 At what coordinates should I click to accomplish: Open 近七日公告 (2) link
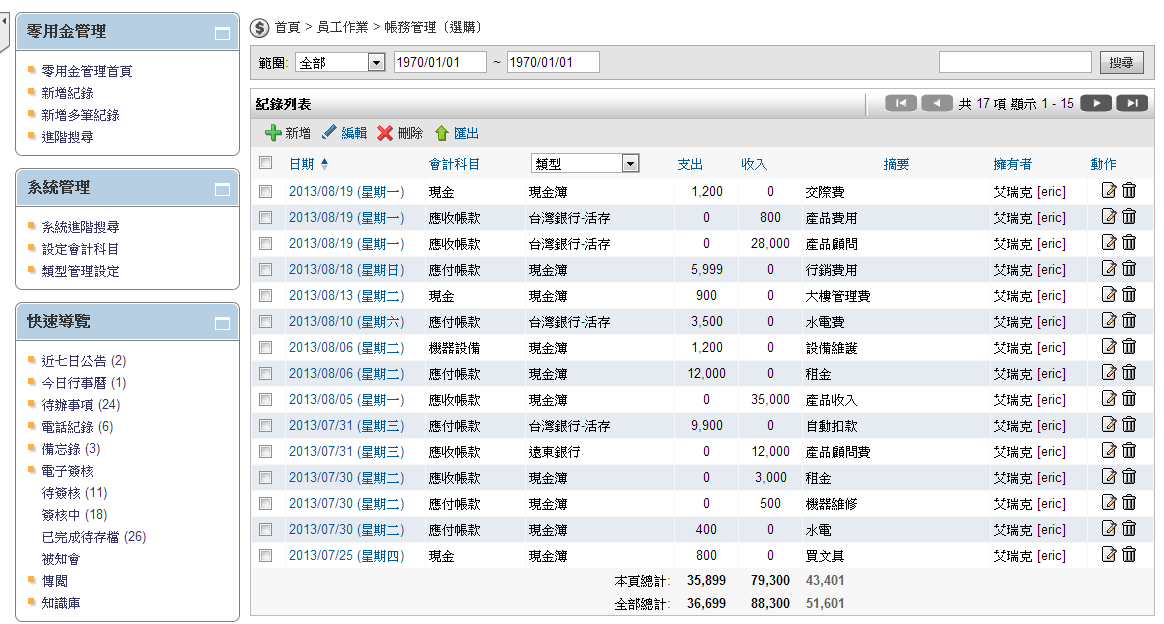point(84,361)
